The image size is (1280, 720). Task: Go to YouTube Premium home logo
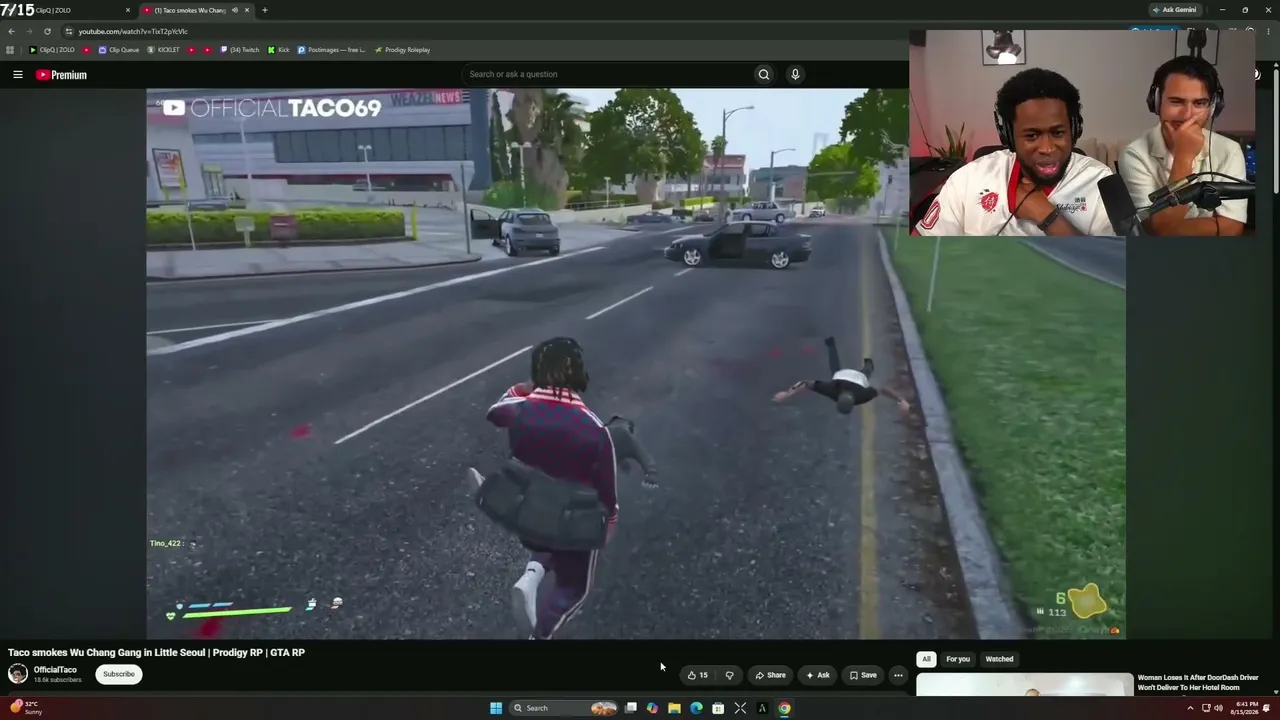61,75
